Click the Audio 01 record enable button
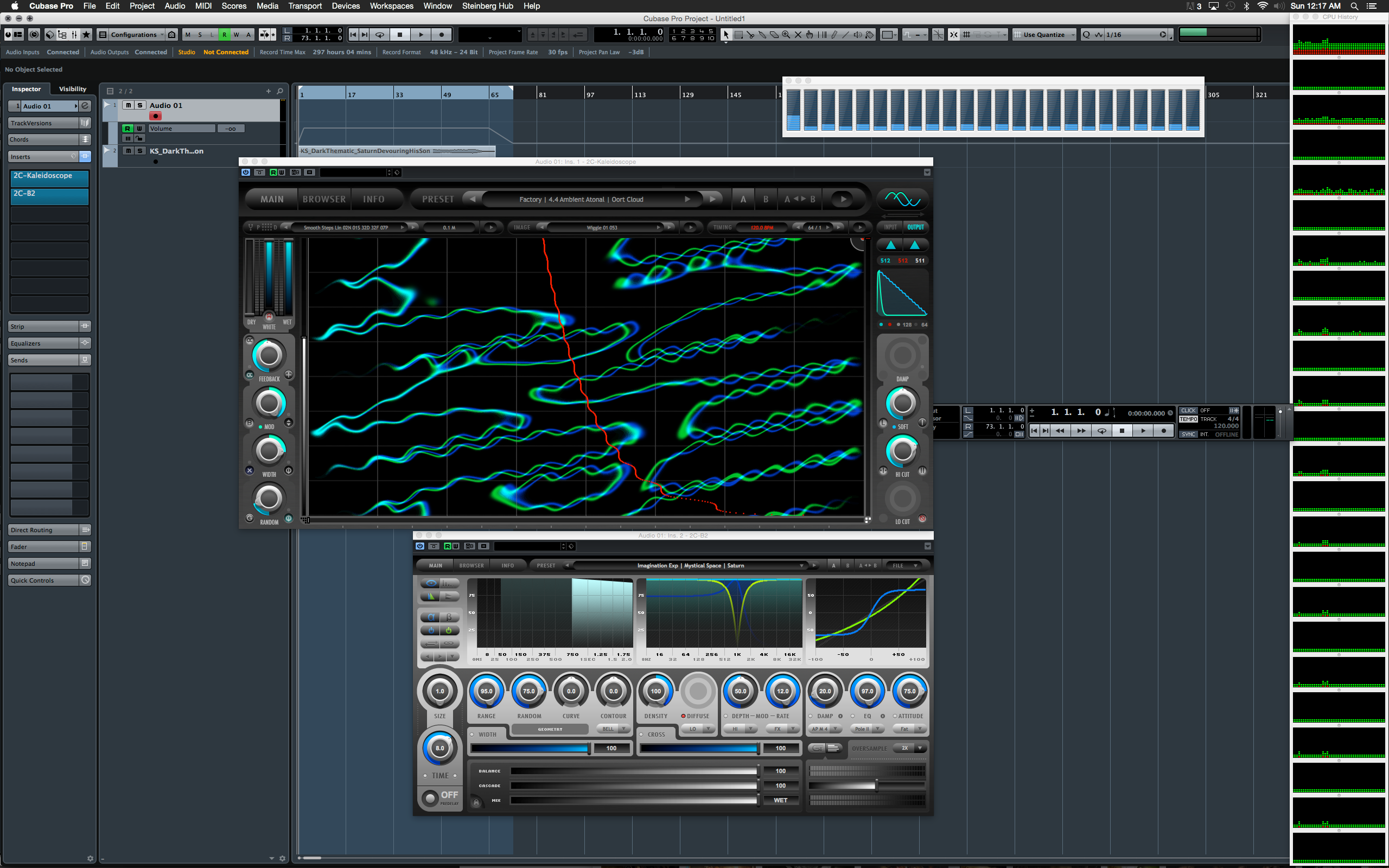Viewport: 1389px width, 868px height. click(155, 116)
